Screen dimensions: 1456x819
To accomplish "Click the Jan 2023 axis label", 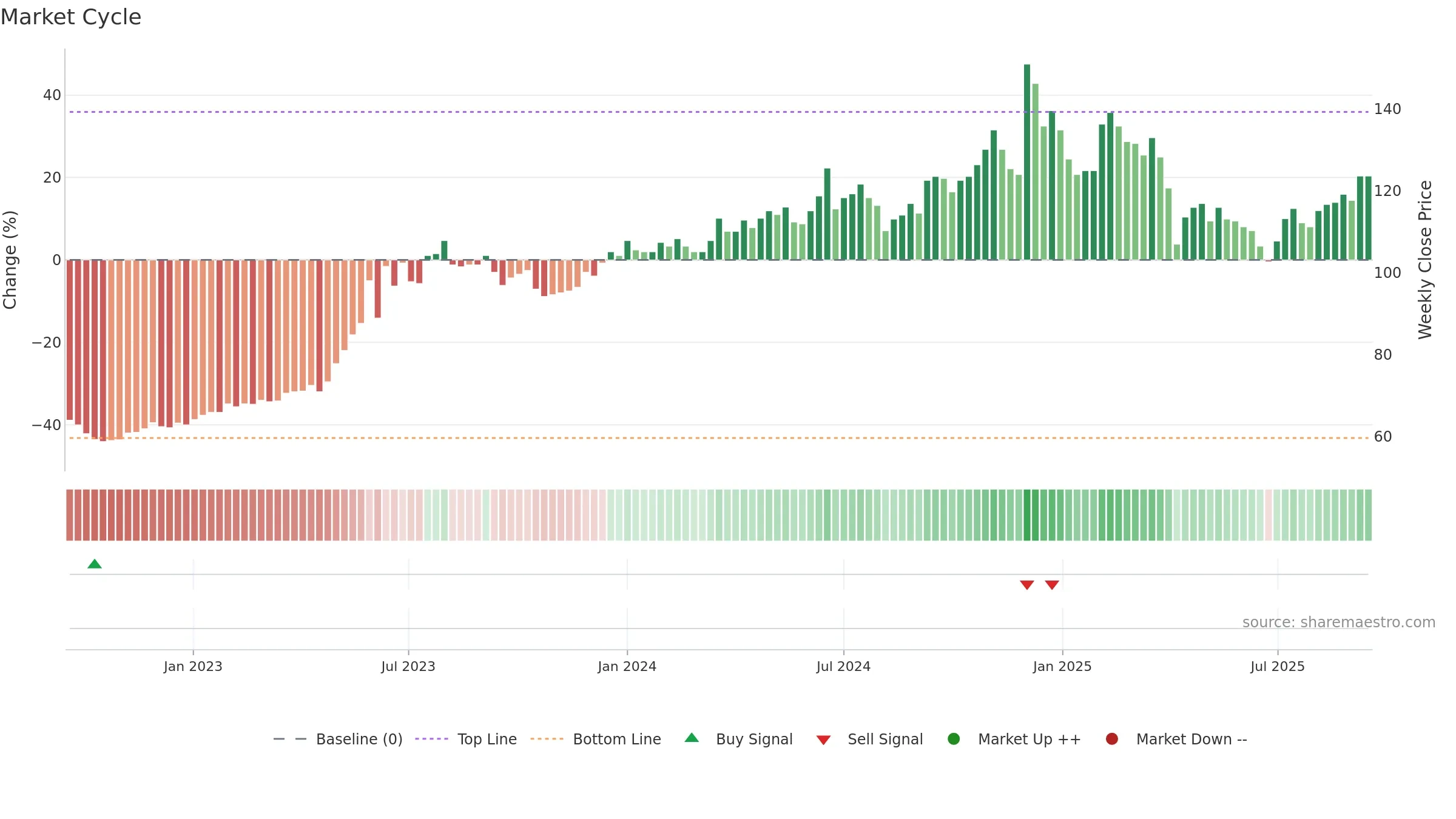I will [193, 666].
